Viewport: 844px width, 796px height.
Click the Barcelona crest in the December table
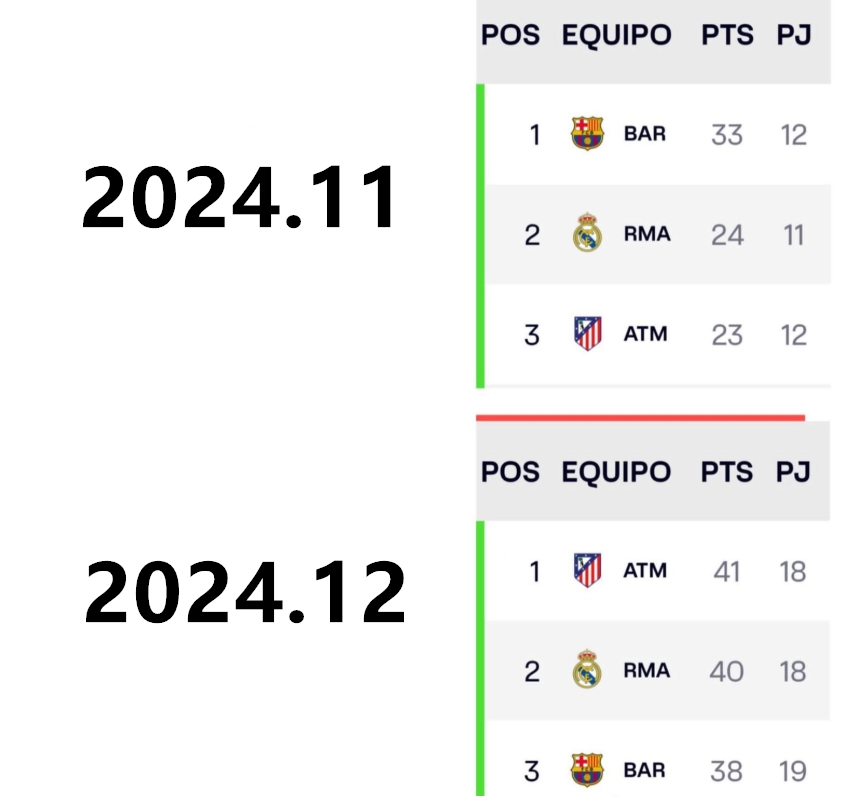[x=587, y=770]
